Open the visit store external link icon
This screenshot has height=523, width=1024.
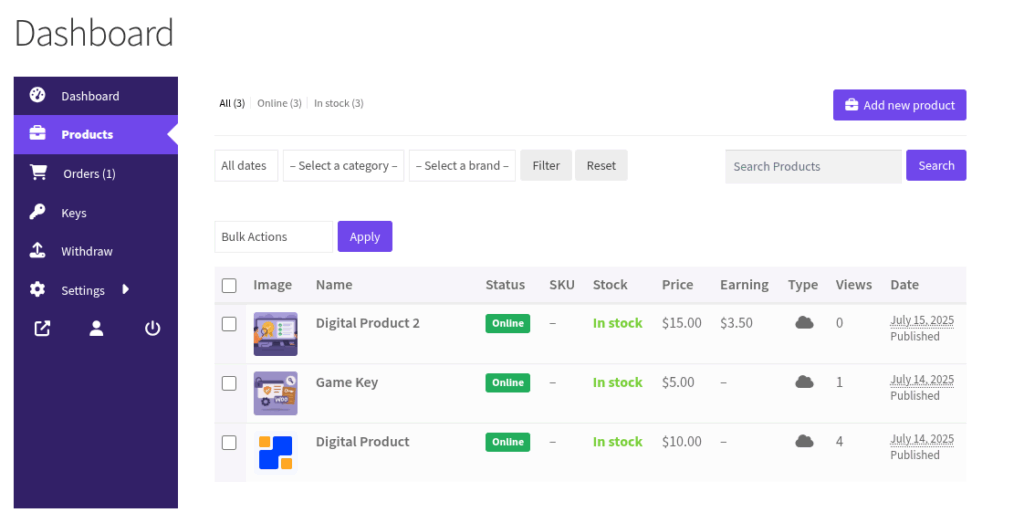tap(42, 328)
